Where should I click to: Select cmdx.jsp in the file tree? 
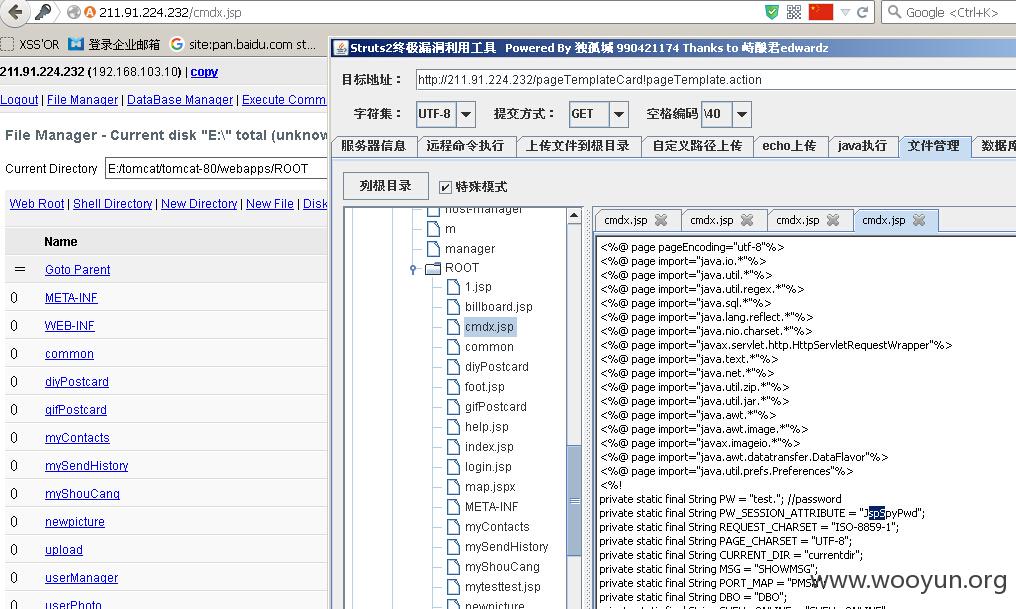tap(489, 327)
